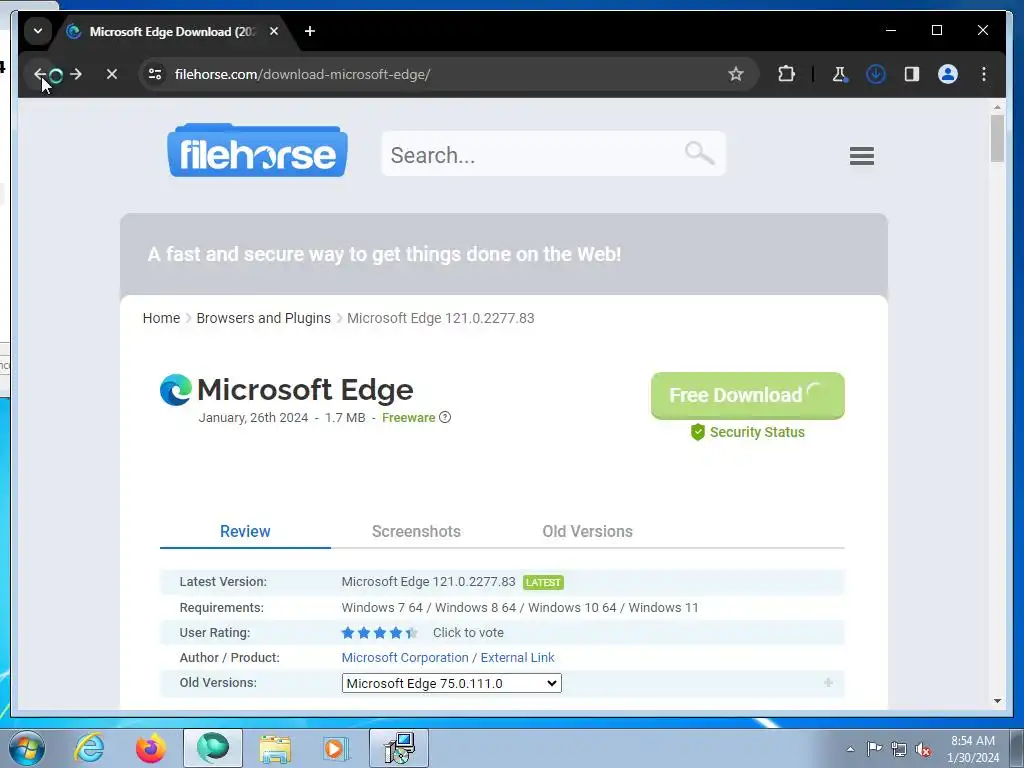
Task: Open a new browser tab
Action: point(310,31)
